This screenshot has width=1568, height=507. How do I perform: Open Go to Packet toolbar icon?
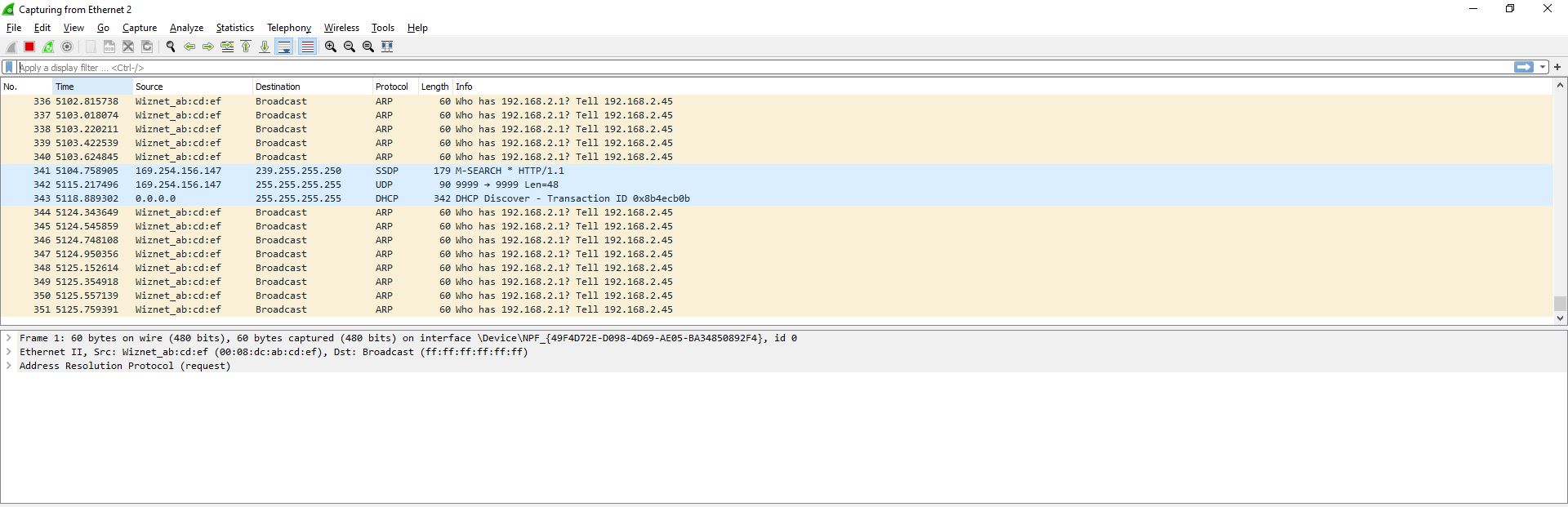(227, 47)
